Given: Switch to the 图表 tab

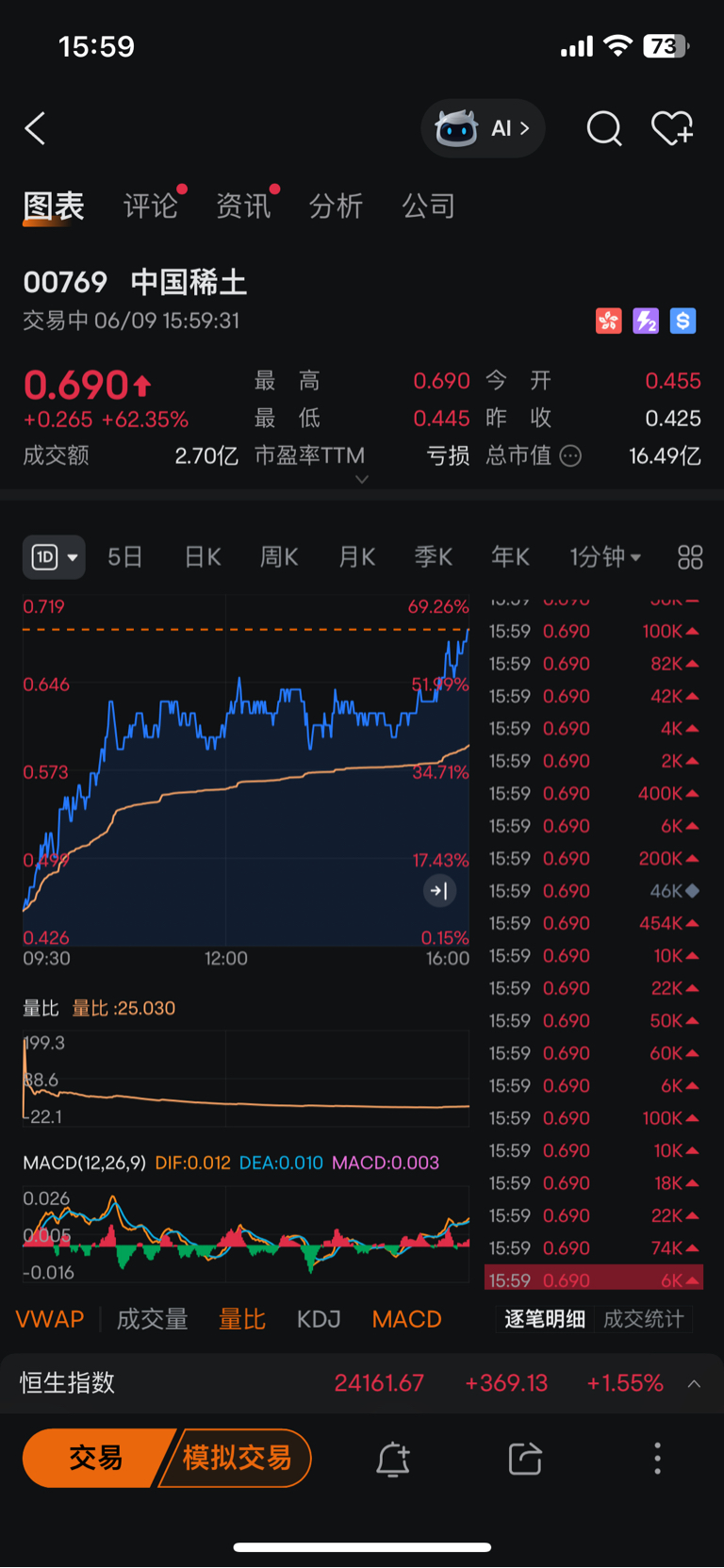Looking at the screenshot, I should tap(54, 206).
